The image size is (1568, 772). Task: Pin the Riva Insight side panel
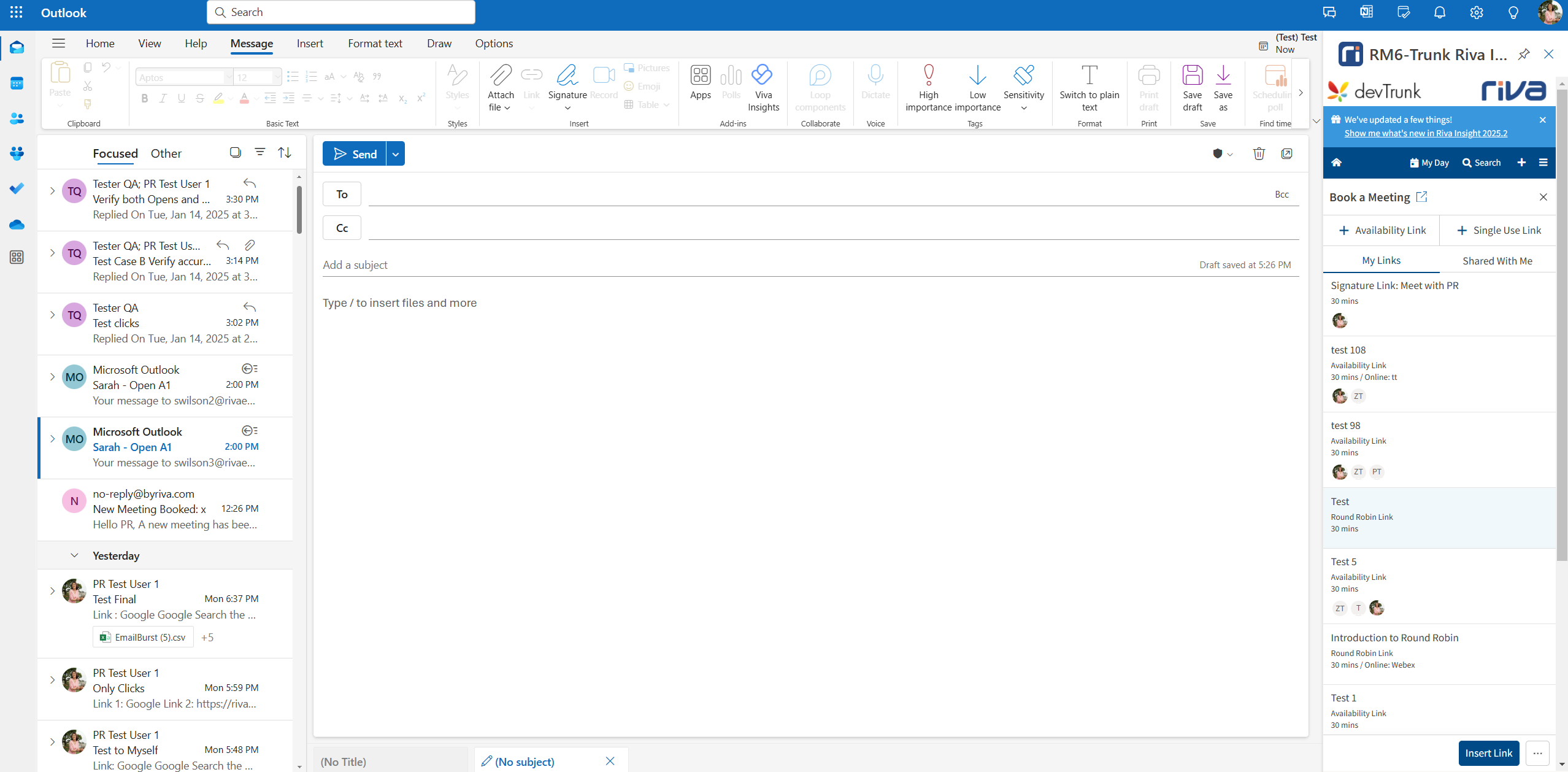[x=1524, y=55]
